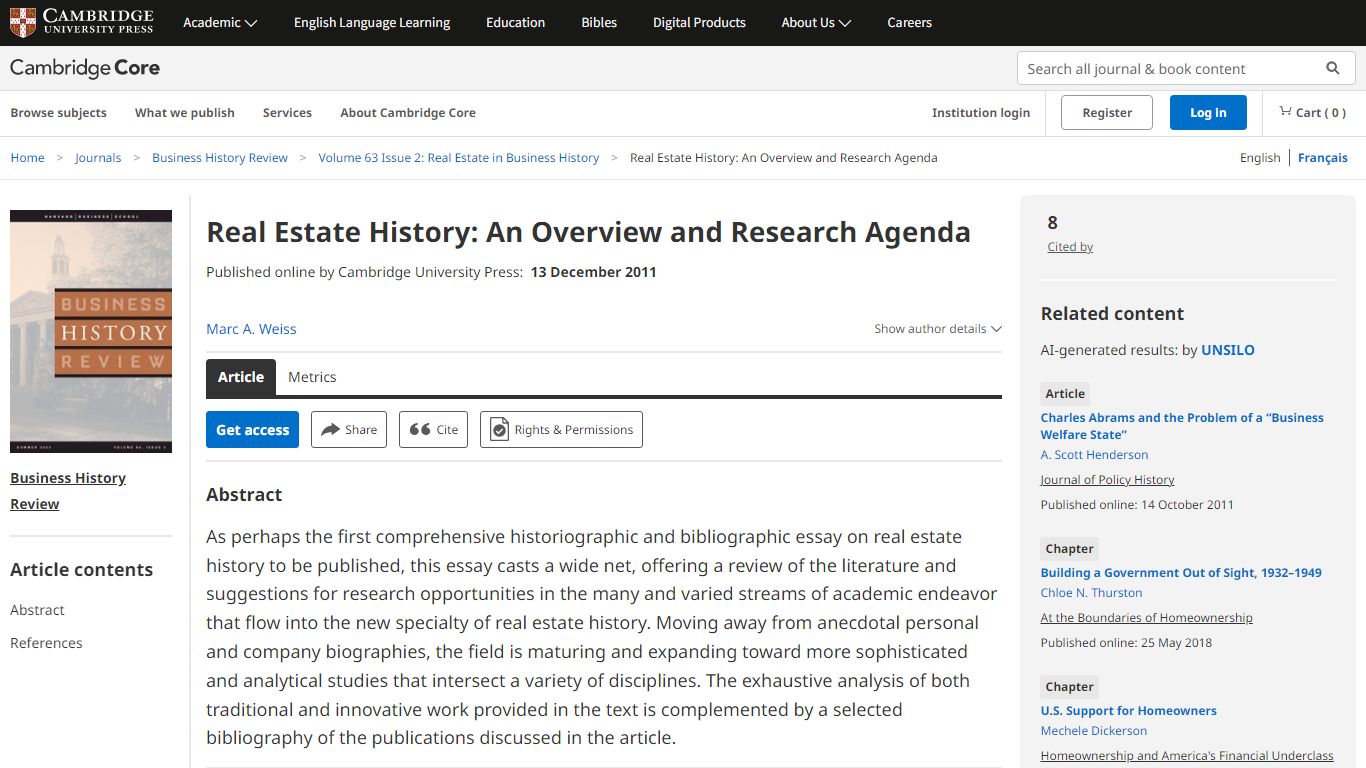The image size is (1366, 768).
Task: Click the Cite button label
Action: tap(447, 430)
